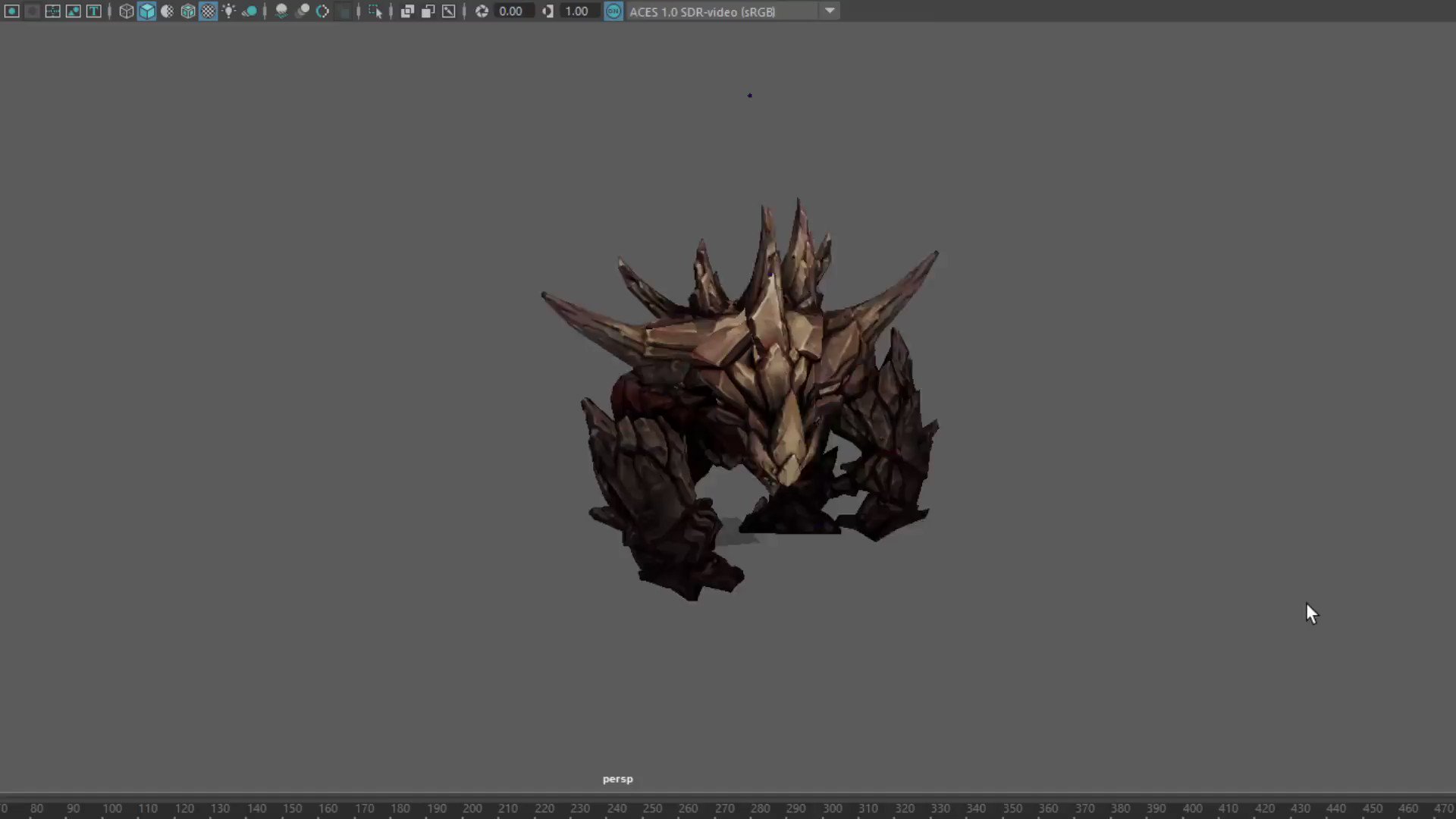Toggle the Field Chart overlay icon
This screenshot has width=1456, height=819.
point(52,11)
